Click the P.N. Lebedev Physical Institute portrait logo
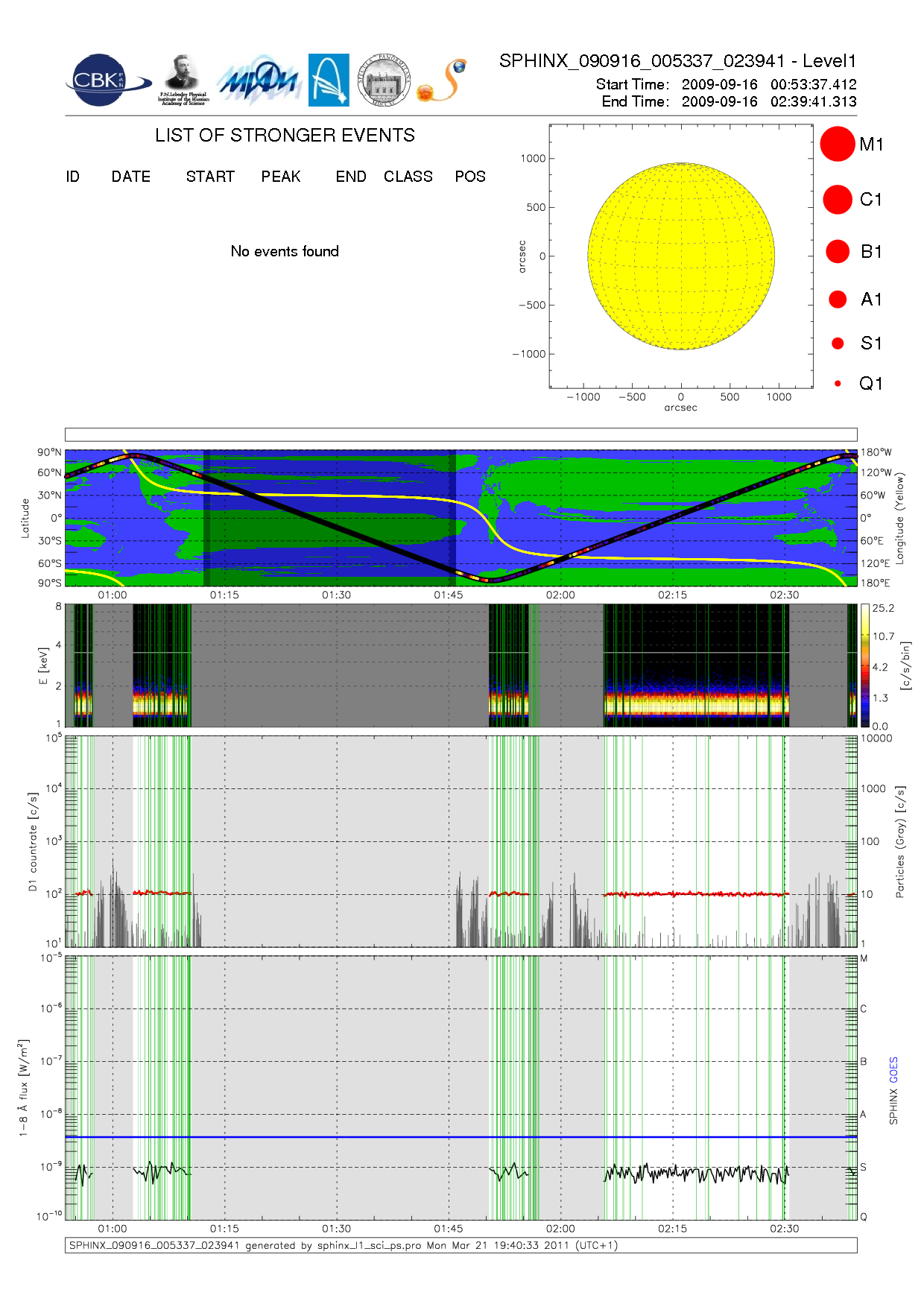This screenshot has height=1307, width=924. (183, 80)
